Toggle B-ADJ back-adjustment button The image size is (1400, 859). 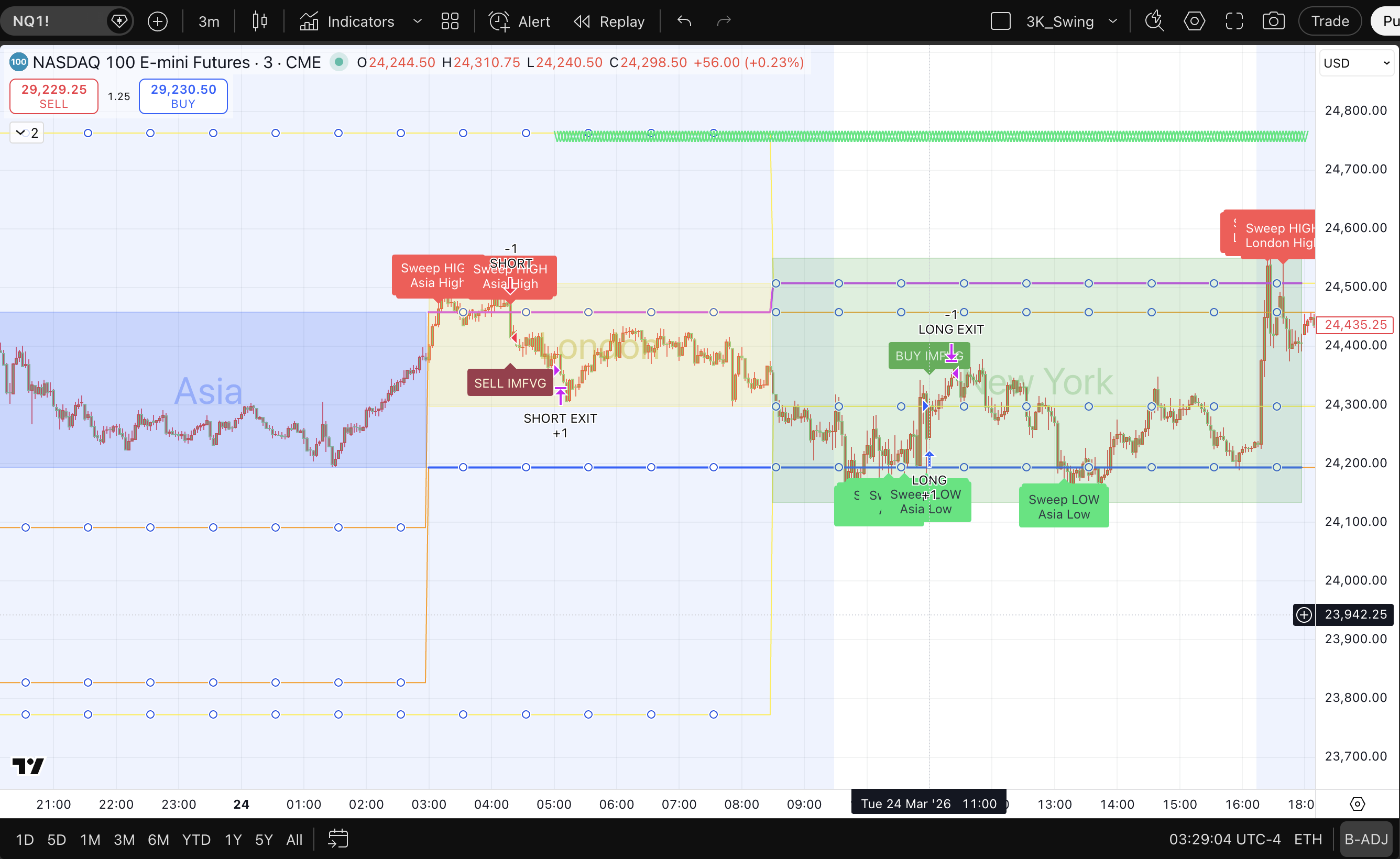coord(1367,839)
